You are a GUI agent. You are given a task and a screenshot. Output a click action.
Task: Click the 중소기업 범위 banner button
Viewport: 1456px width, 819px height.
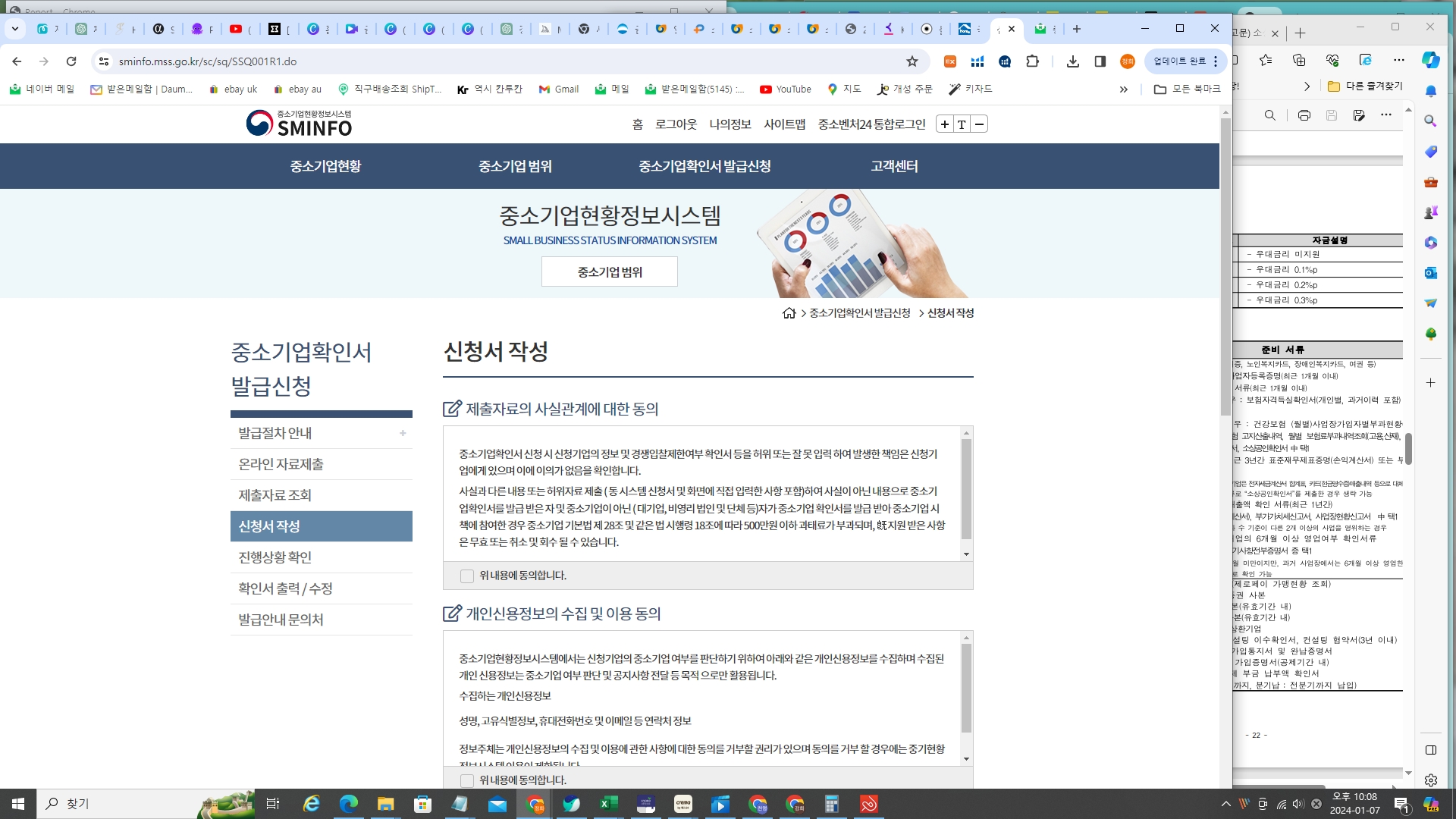[609, 271]
